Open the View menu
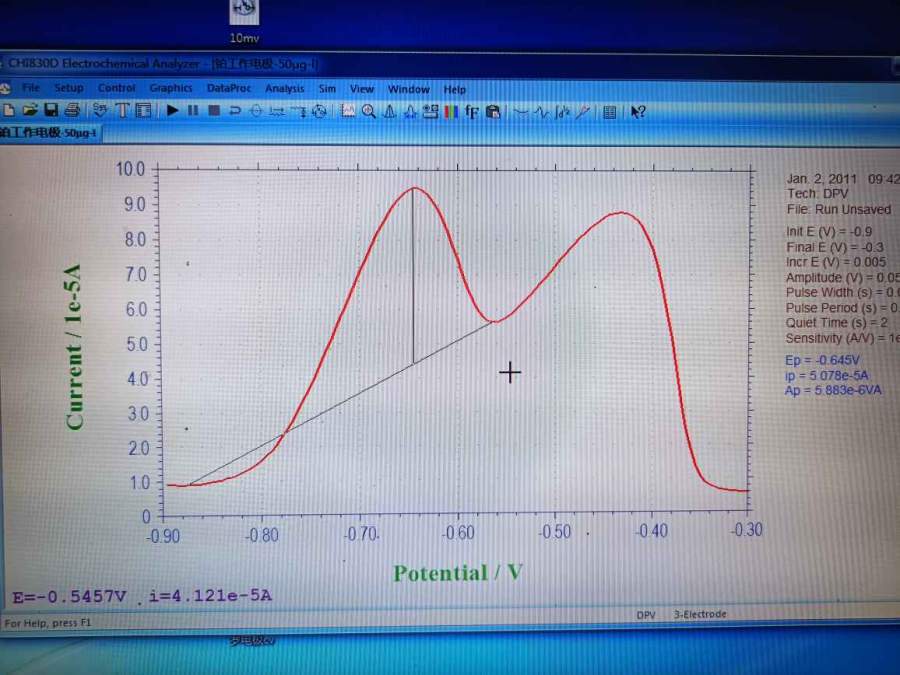 tap(362, 89)
